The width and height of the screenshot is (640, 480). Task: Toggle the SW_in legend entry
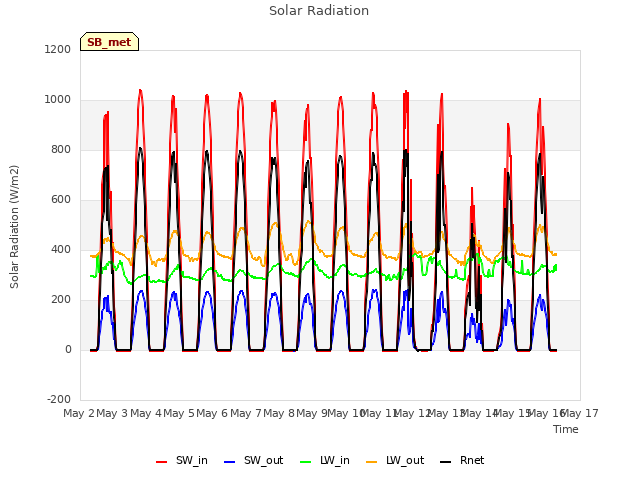click(x=182, y=460)
